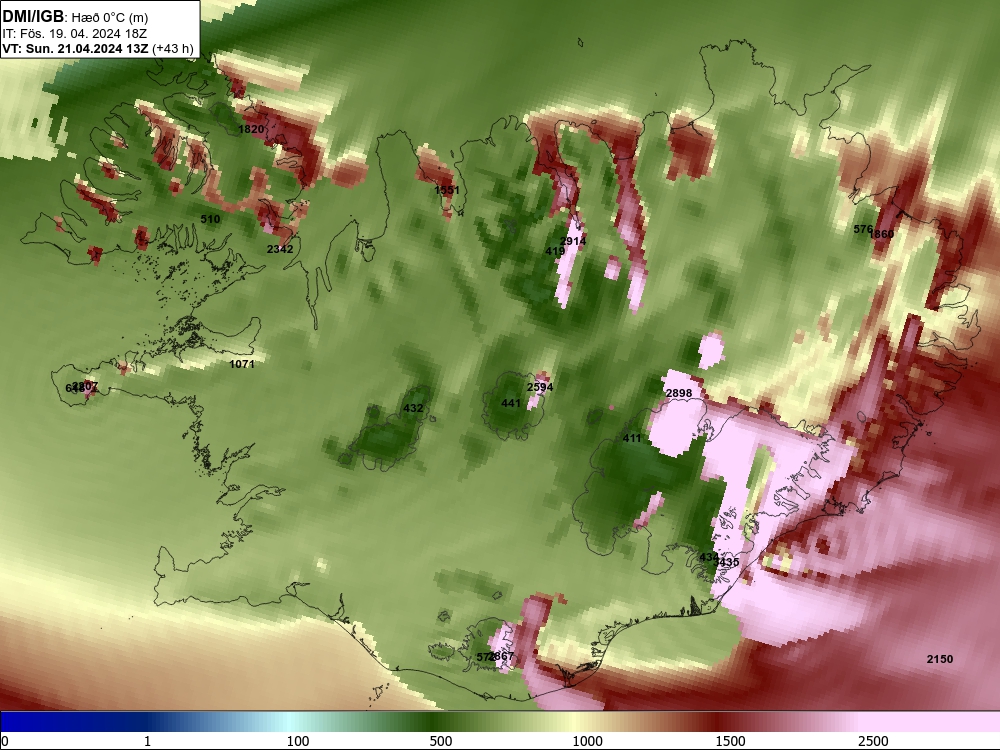The height and width of the screenshot is (750, 1000).
Task: Click the map value 1071
Action: pos(242,364)
